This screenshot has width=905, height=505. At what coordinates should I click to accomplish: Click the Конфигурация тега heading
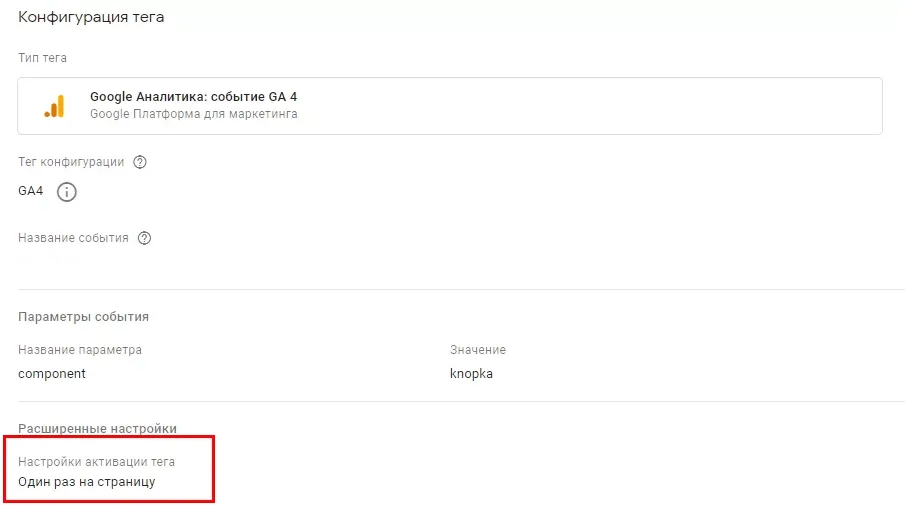coord(91,17)
